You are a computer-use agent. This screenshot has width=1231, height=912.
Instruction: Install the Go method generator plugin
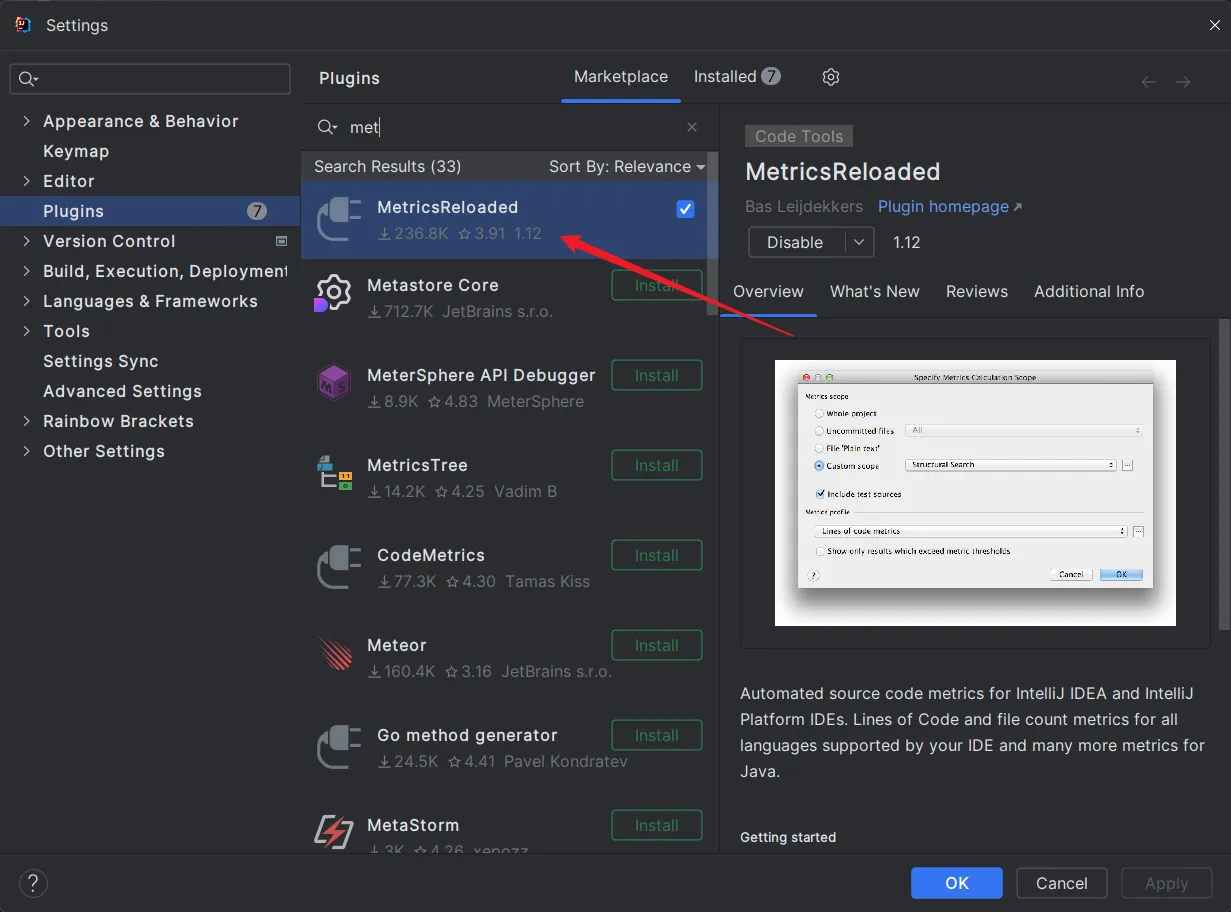pyautogui.click(x=657, y=736)
